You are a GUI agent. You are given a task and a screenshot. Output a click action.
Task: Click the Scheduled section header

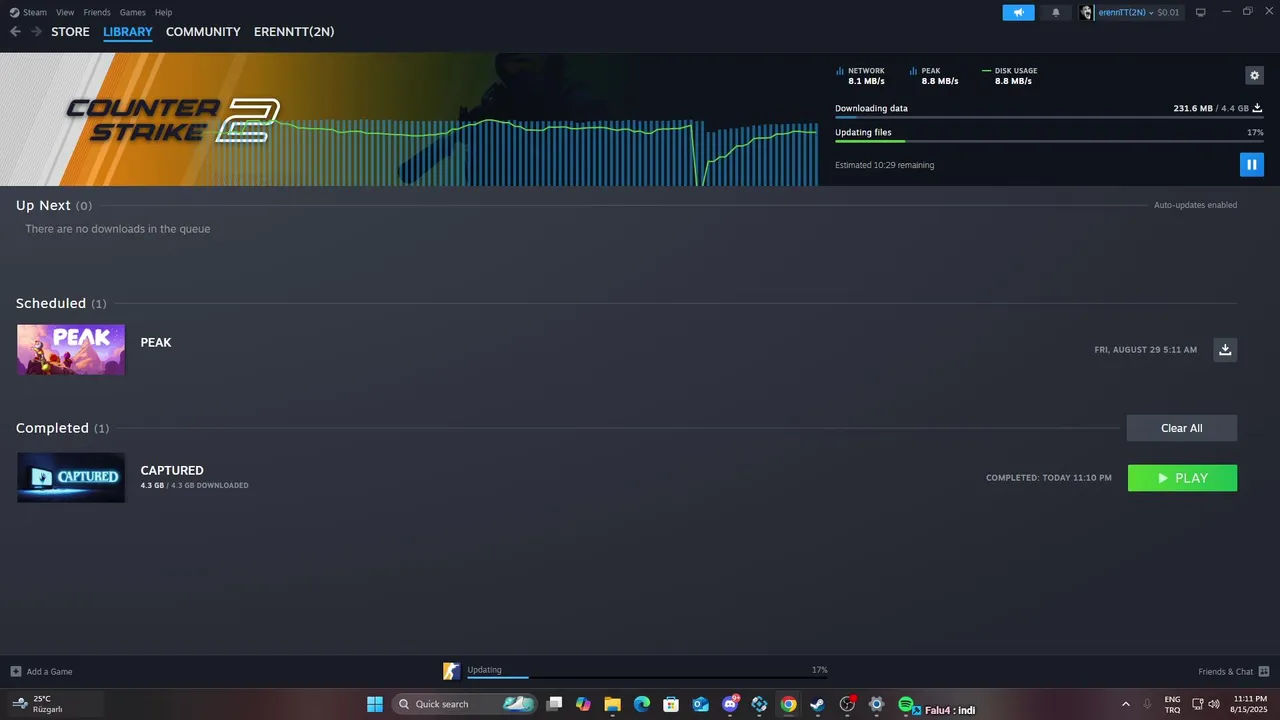61,303
